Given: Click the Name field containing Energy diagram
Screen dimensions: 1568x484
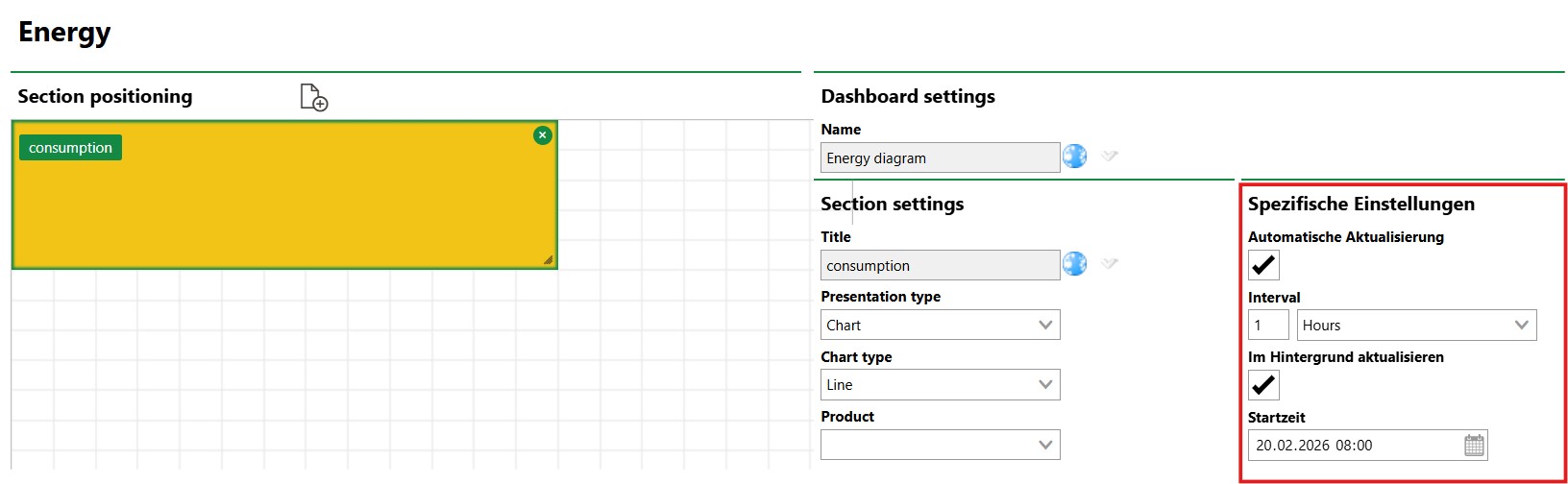Looking at the screenshot, I should [x=941, y=157].
